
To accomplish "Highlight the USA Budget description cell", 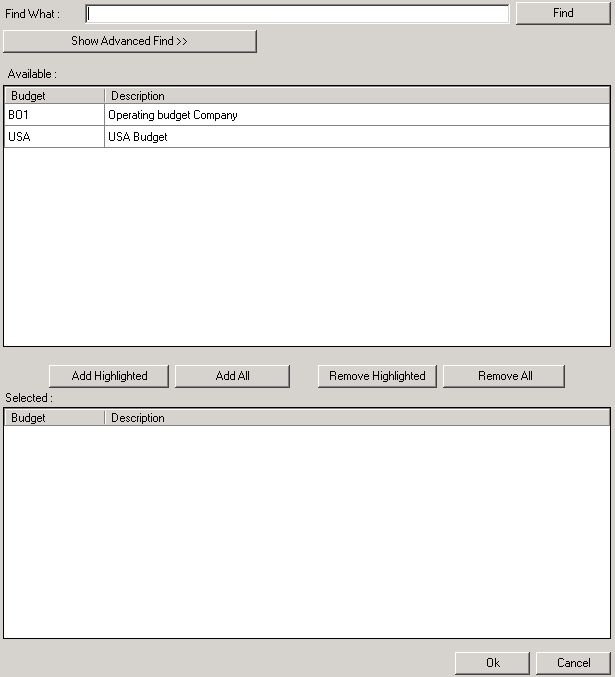I will tap(356, 137).
